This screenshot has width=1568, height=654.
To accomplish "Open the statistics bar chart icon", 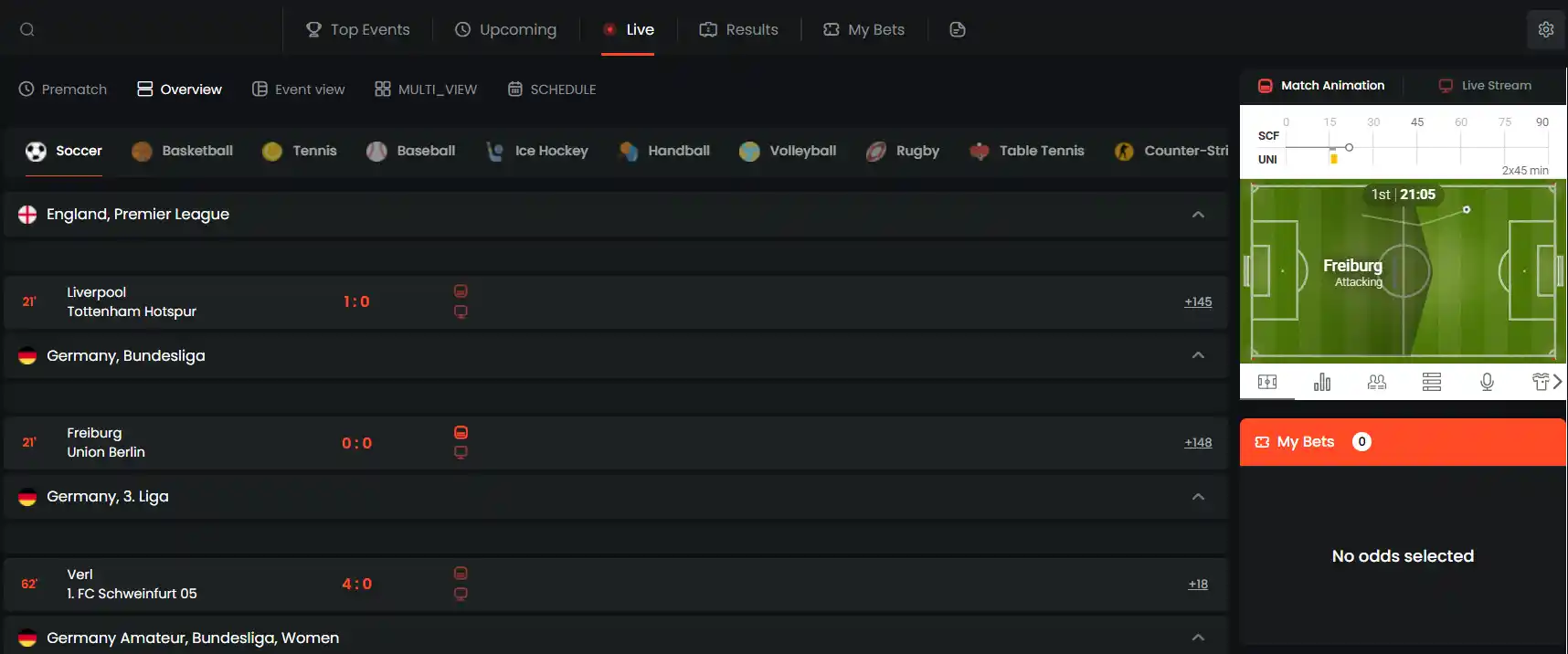I will 1322,382.
